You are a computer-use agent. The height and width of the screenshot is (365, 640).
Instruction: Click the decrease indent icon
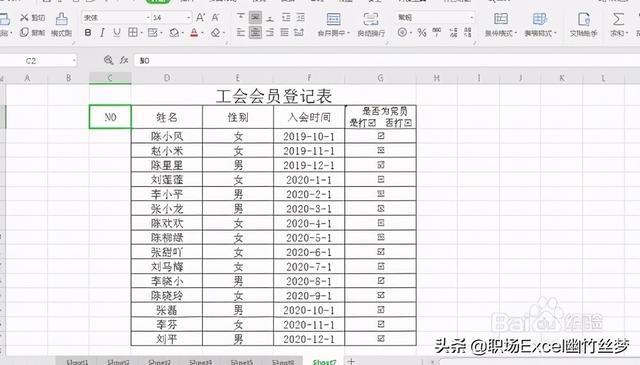click(x=286, y=17)
